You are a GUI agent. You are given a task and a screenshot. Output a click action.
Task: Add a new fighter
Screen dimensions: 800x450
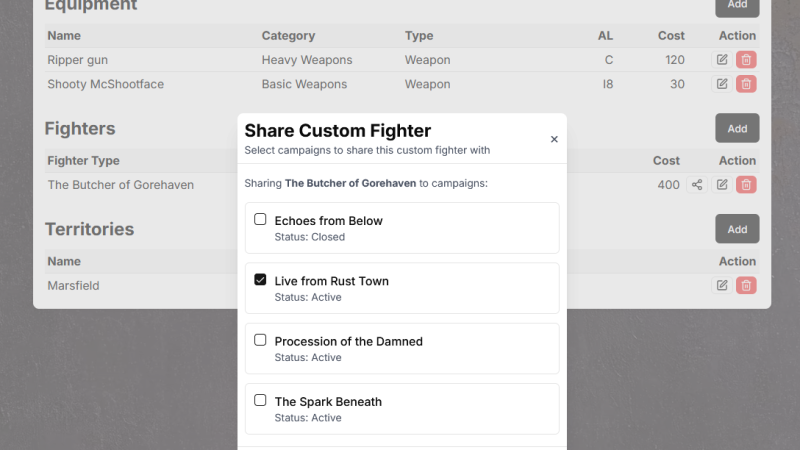(x=737, y=128)
